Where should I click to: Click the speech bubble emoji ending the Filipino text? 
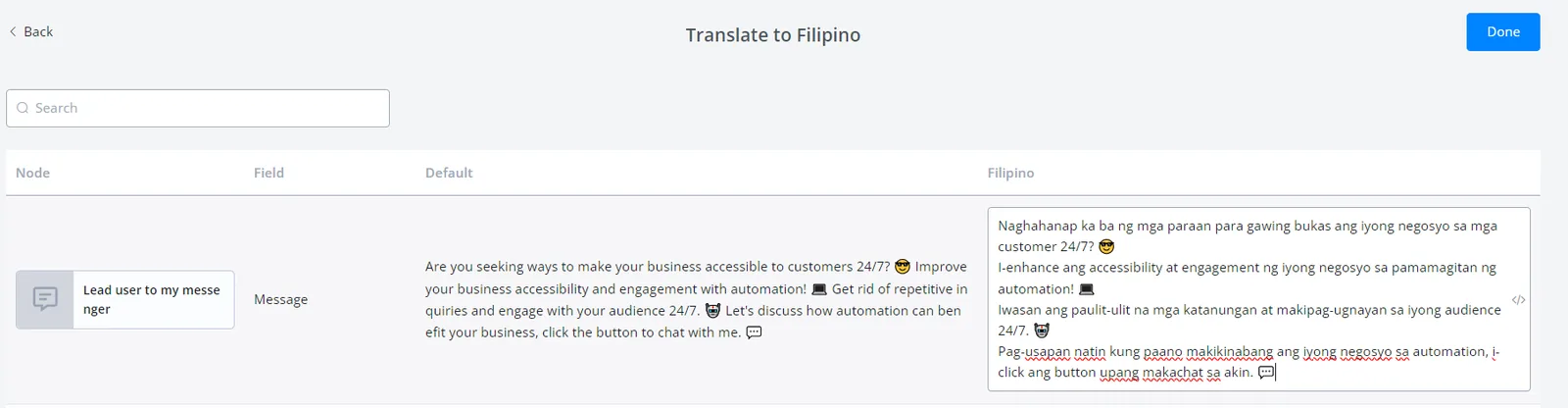[x=1266, y=373]
